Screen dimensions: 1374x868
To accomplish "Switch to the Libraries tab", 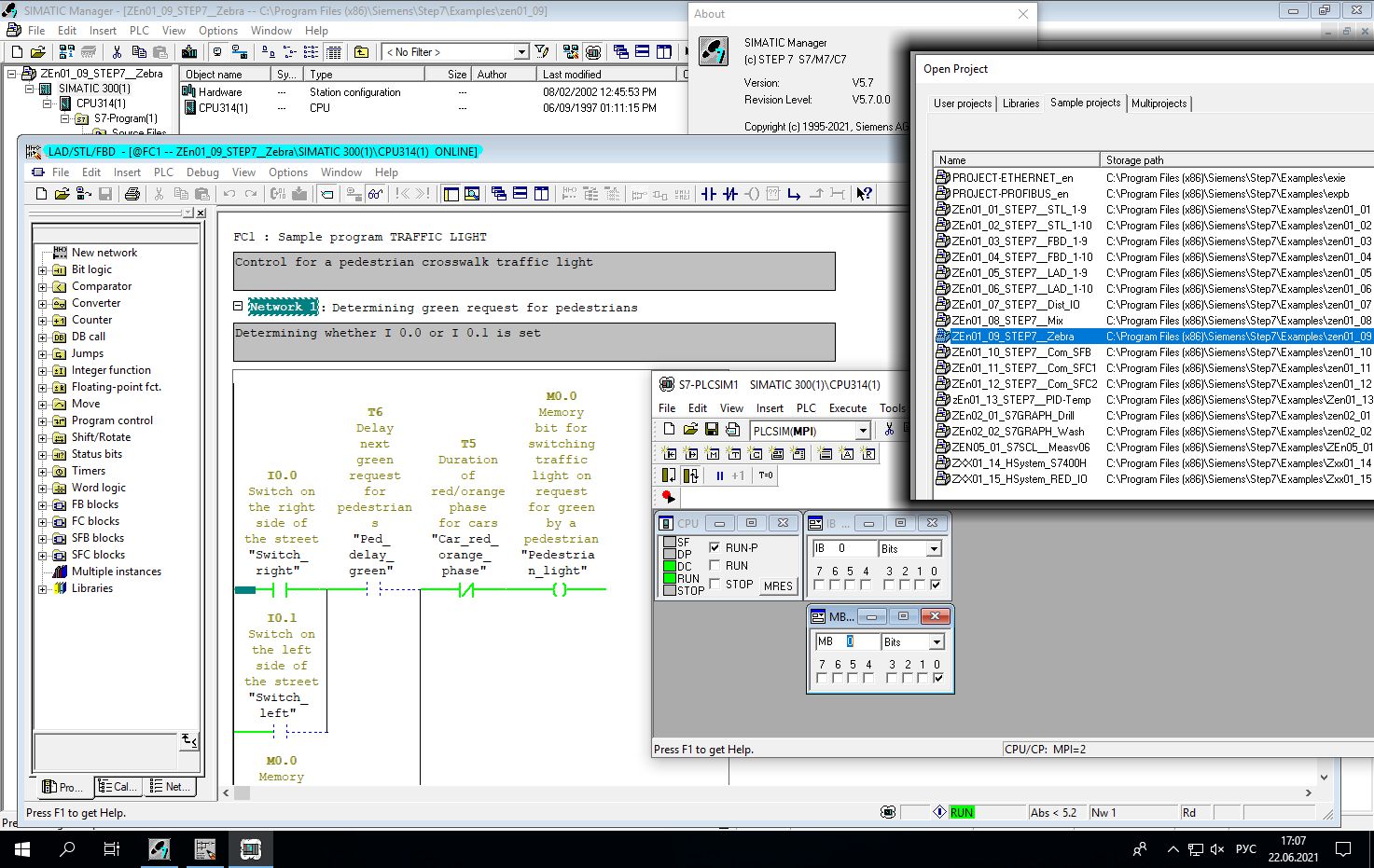I will pos(1020,103).
